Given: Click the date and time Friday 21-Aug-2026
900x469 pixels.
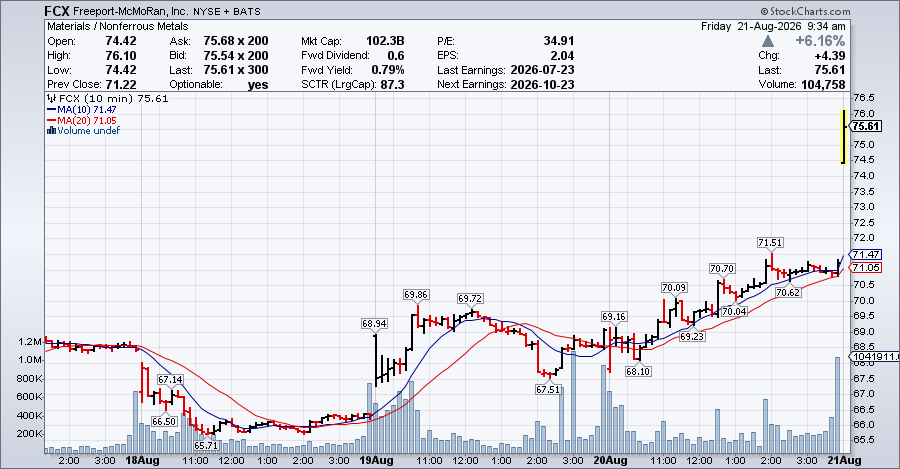Looking at the screenshot, I should pyautogui.click(x=773, y=26).
